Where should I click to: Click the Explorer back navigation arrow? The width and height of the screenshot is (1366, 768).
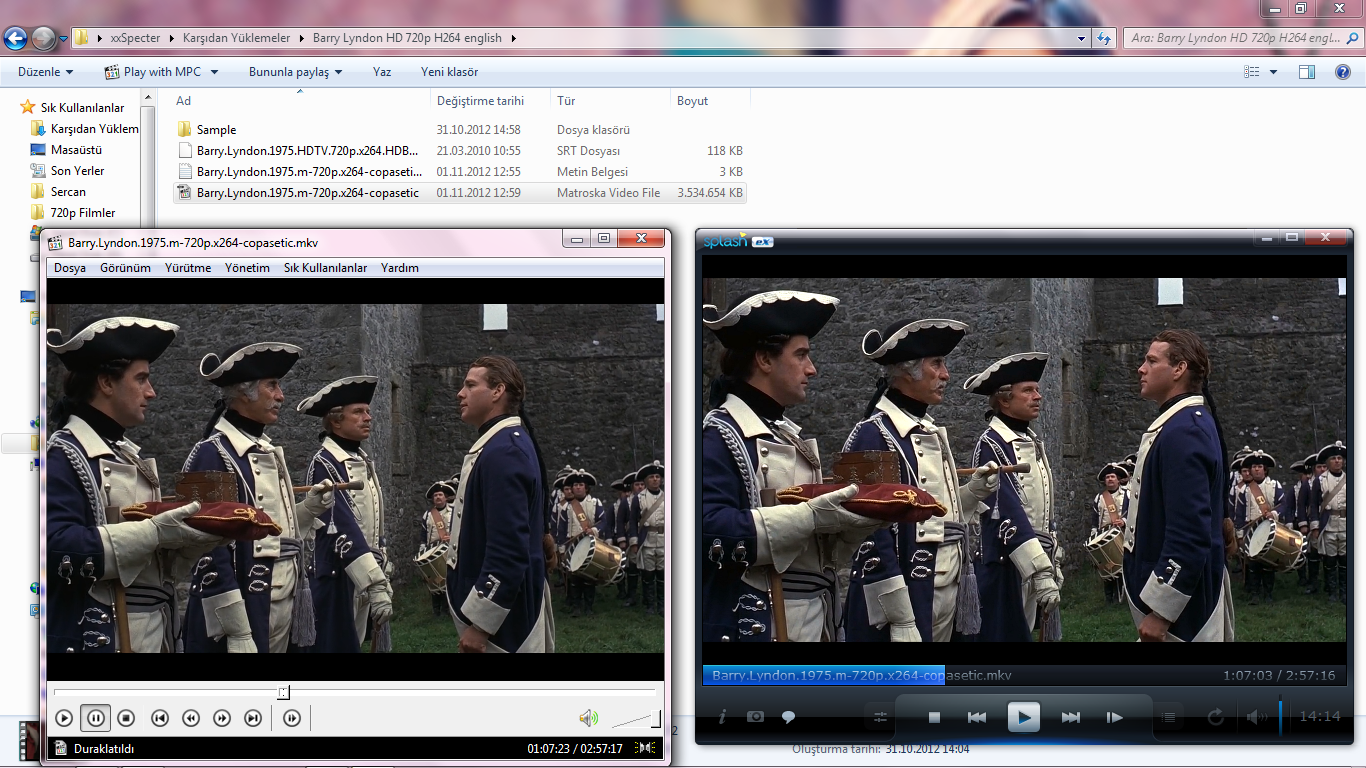pos(15,39)
